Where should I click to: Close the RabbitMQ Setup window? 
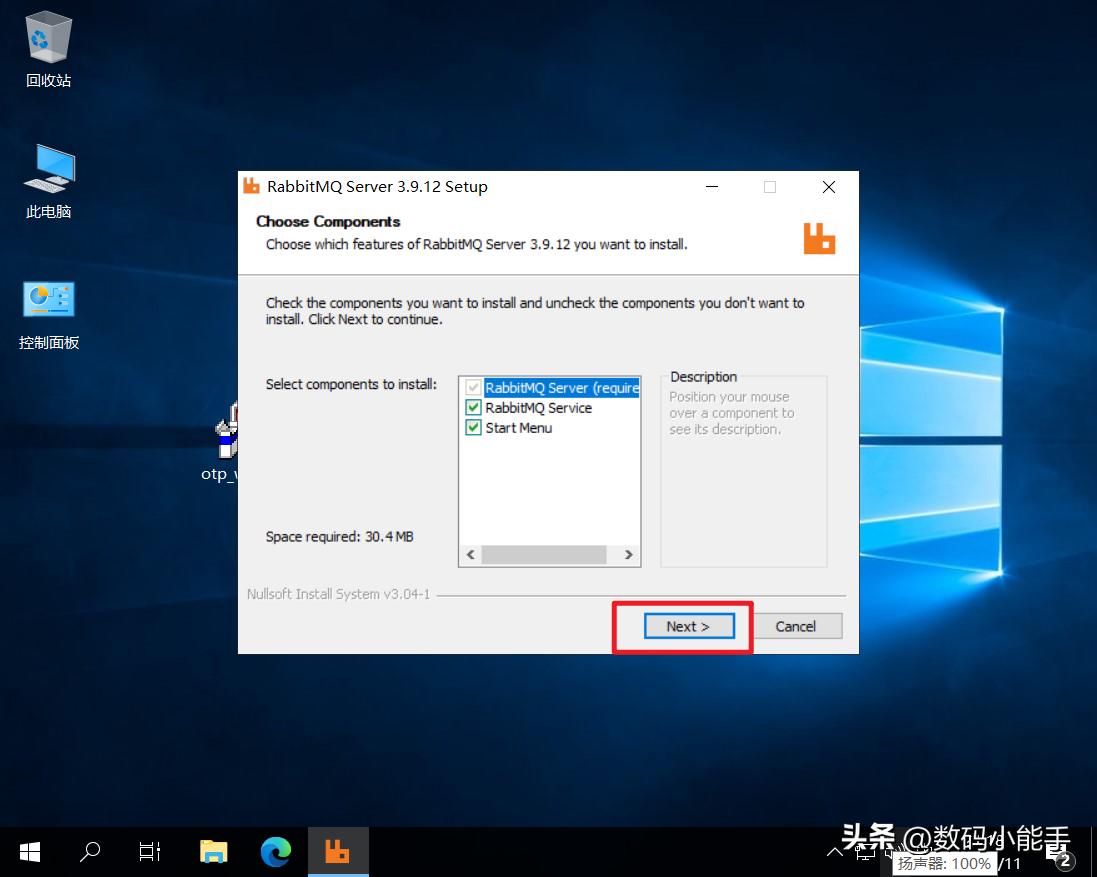(828, 187)
